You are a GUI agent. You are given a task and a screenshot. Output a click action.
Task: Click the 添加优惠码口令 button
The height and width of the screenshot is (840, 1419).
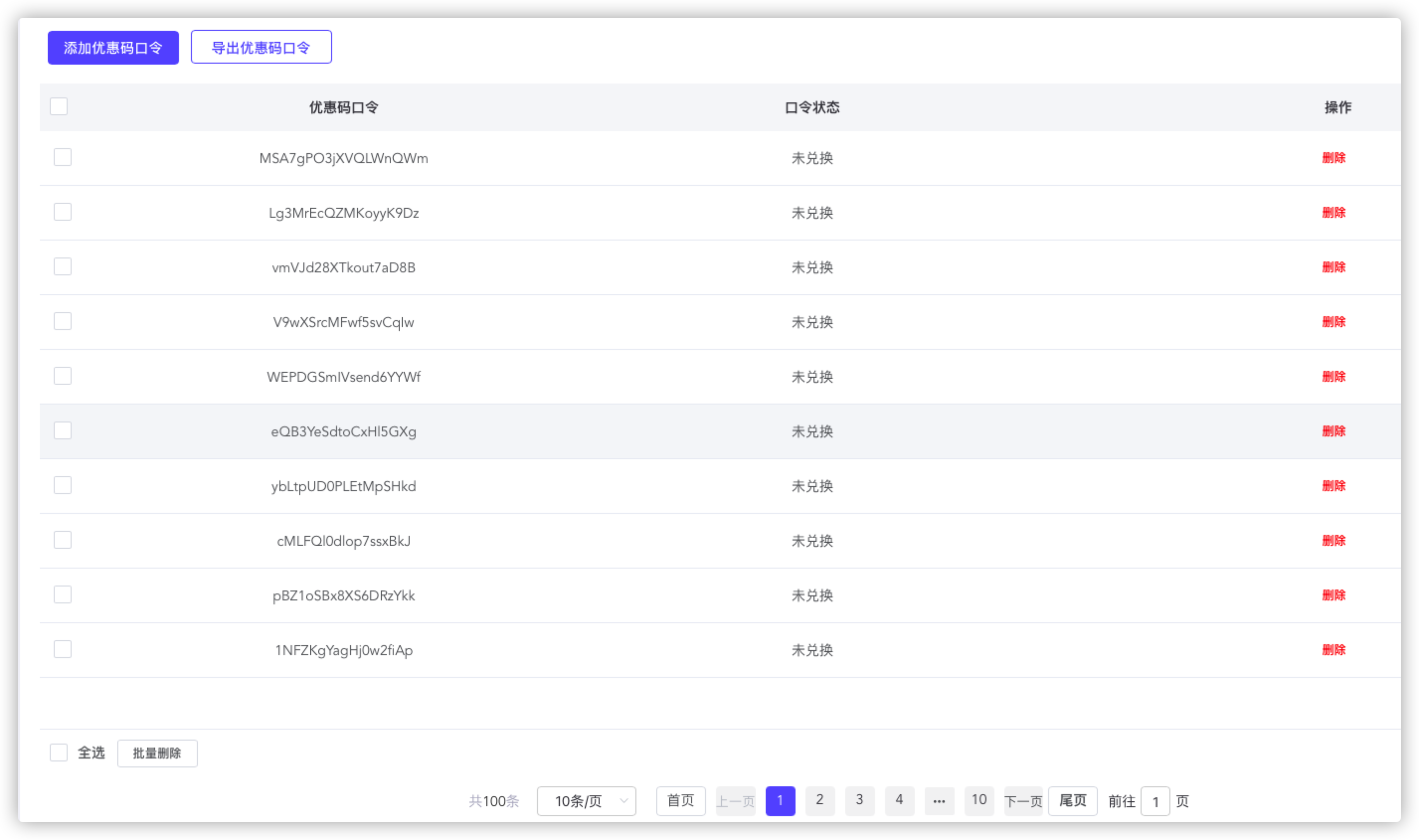(113, 48)
